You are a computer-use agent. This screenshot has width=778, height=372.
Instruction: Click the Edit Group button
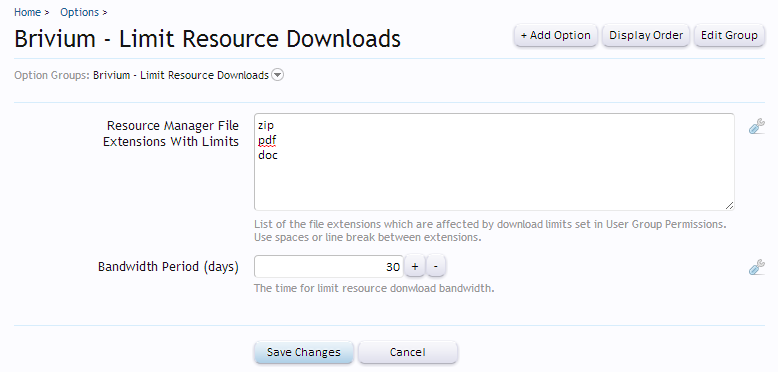[729, 35]
